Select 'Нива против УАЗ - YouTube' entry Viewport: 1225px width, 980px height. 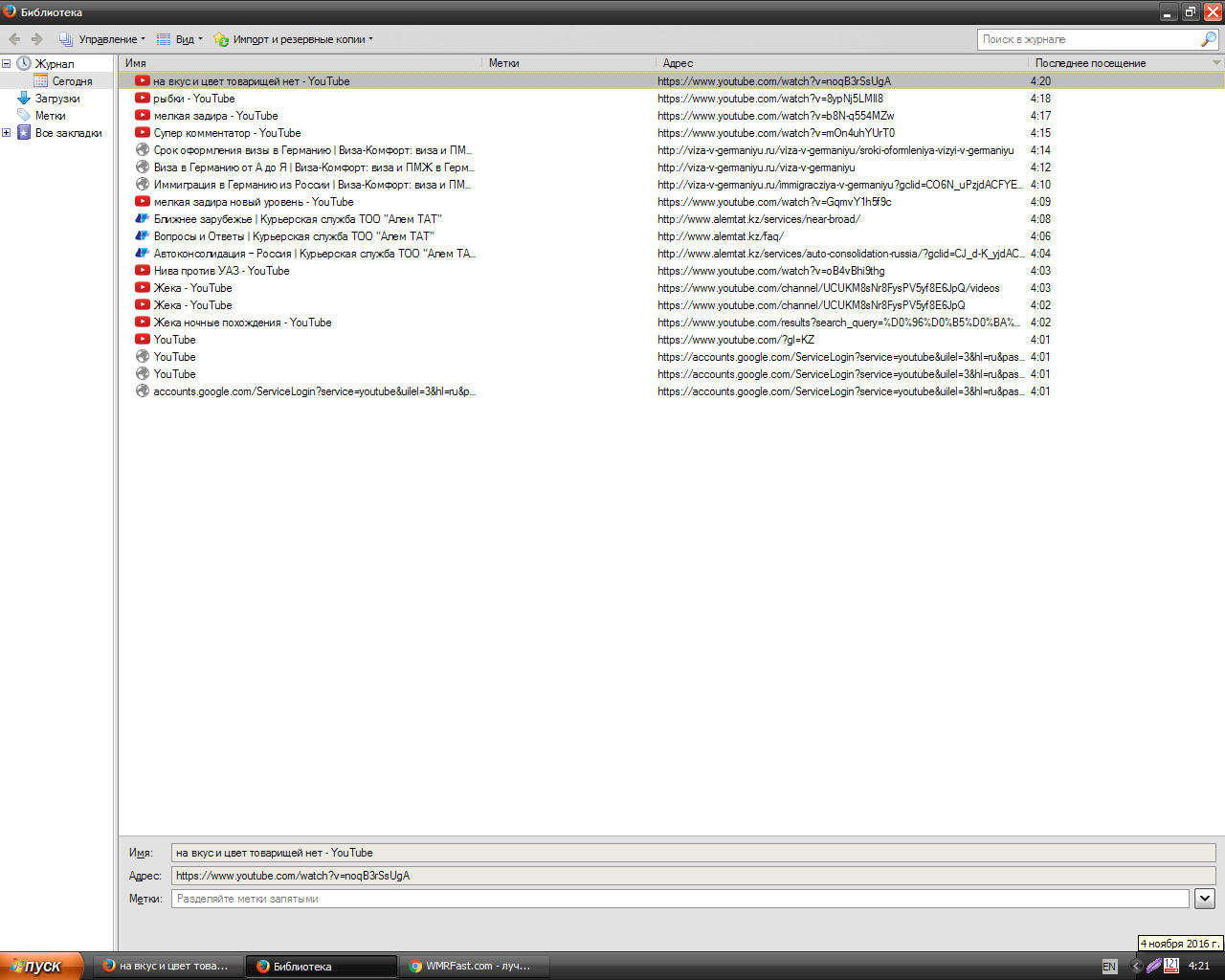(672, 271)
